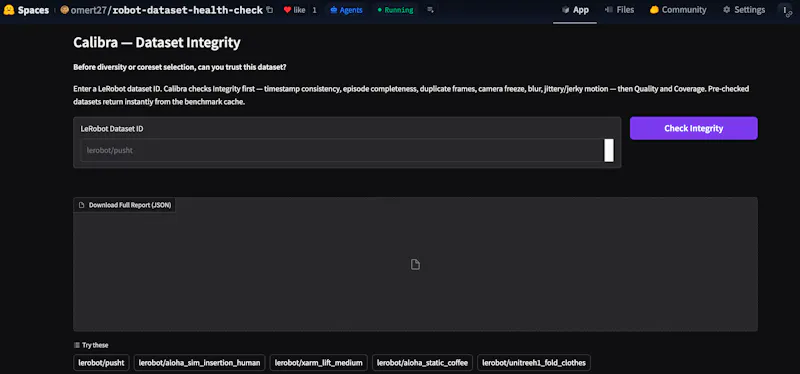Switch to the Files tab
This screenshot has width=800, height=374.
pos(619,10)
